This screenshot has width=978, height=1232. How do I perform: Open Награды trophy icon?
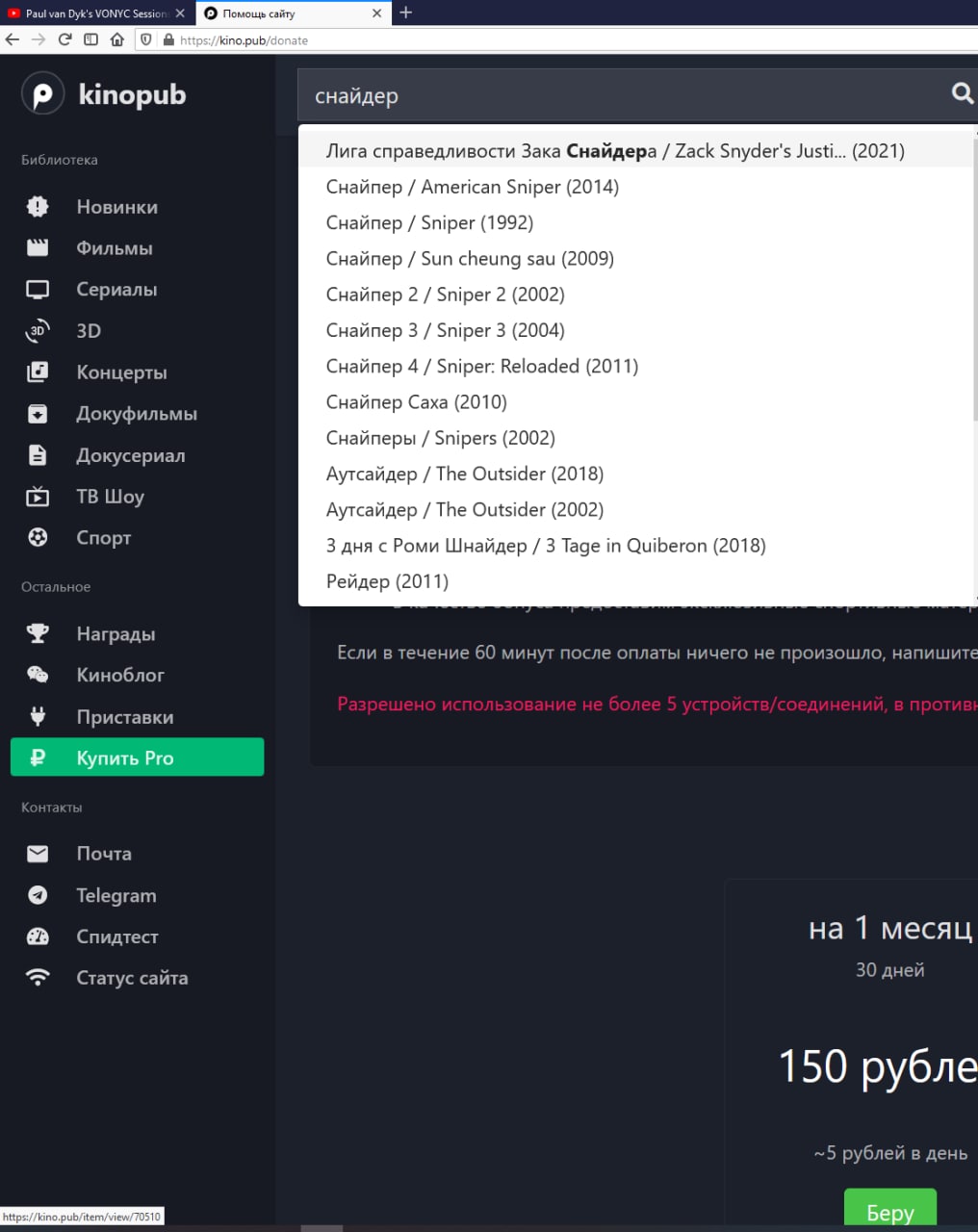point(38,633)
